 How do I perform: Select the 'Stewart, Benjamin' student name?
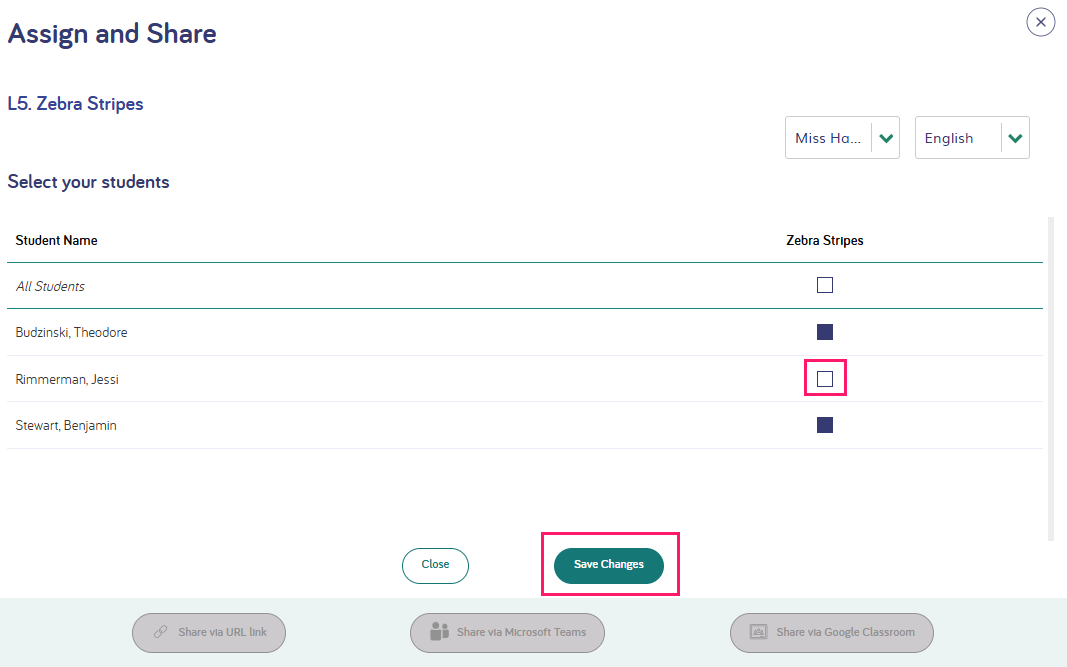click(66, 425)
